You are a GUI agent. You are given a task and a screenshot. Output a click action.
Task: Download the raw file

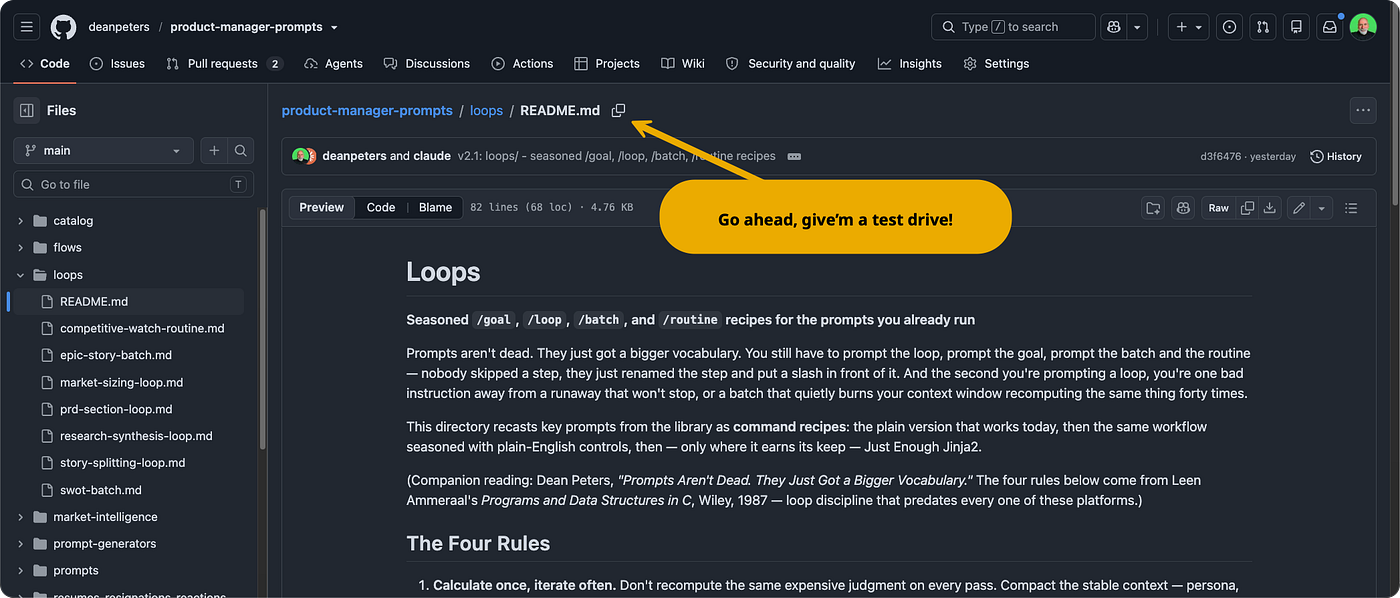point(1269,208)
